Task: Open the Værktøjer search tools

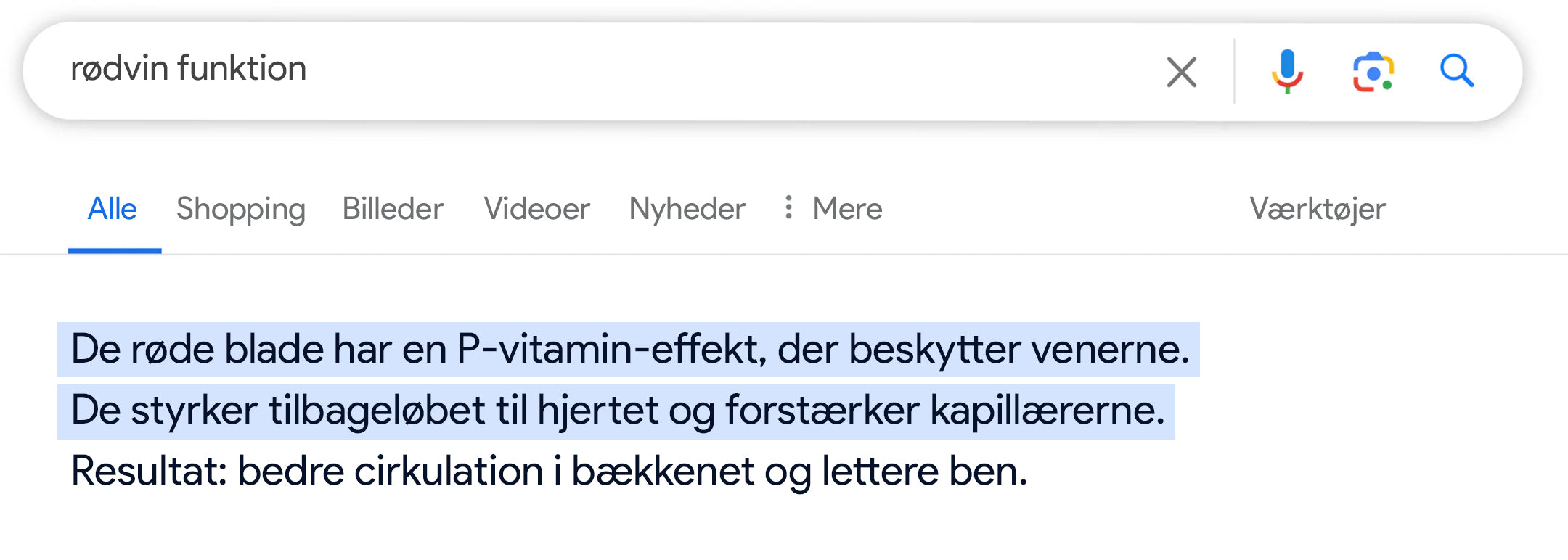Action: click(1317, 209)
